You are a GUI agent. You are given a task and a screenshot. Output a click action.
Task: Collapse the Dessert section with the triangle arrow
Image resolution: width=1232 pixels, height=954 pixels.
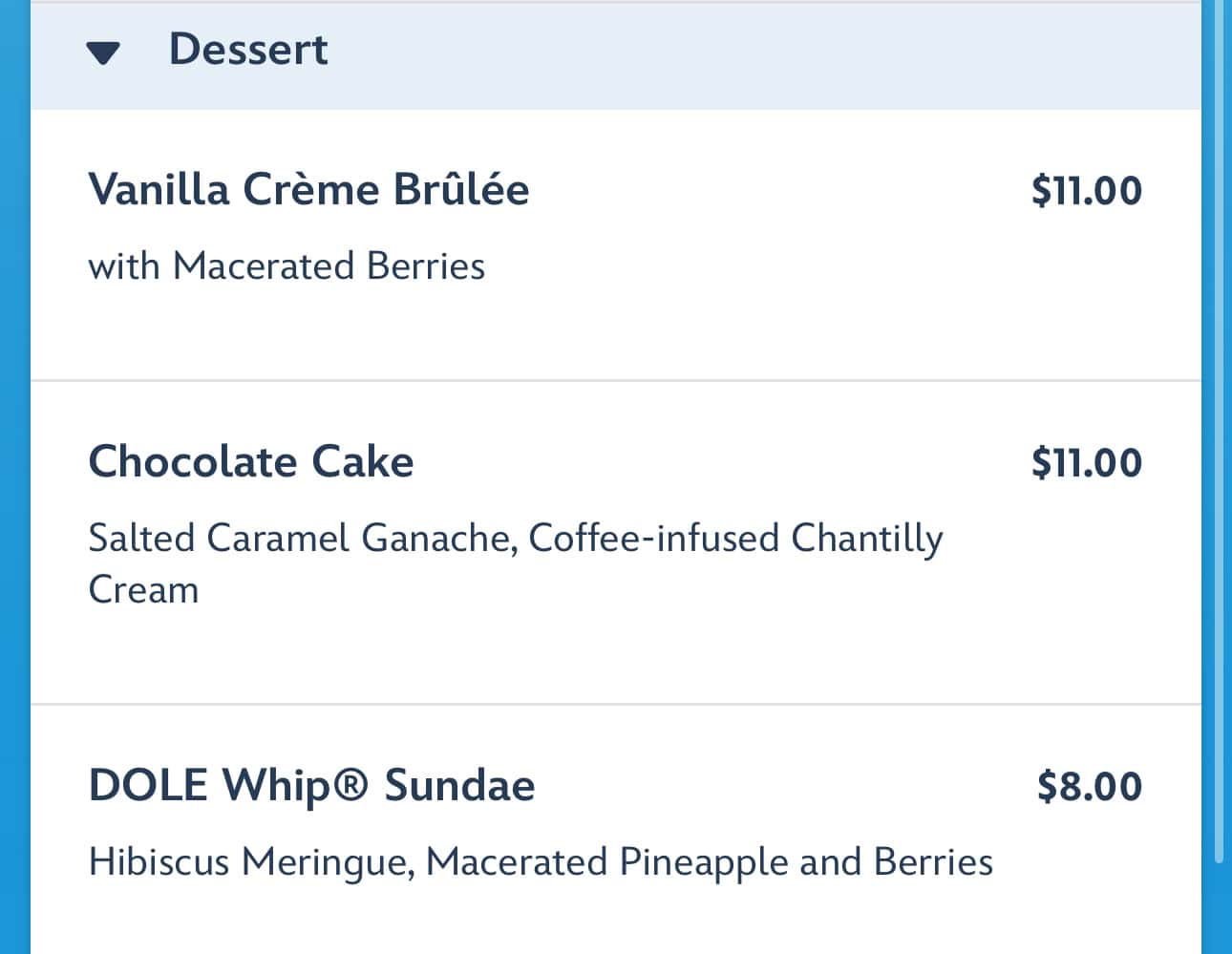(x=103, y=53)
